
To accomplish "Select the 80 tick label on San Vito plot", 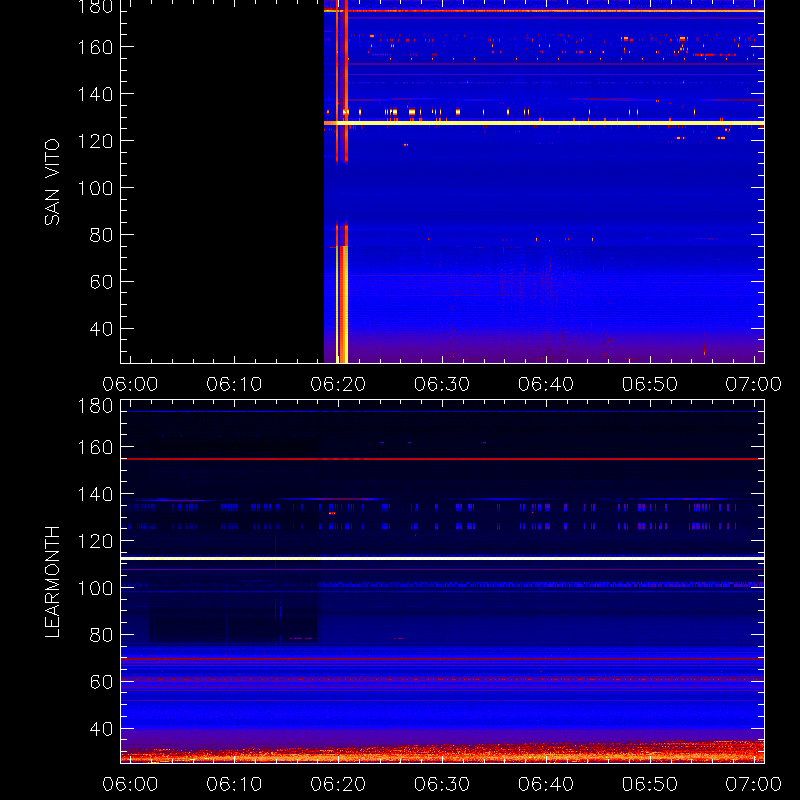I will click(x=101, y=235).
